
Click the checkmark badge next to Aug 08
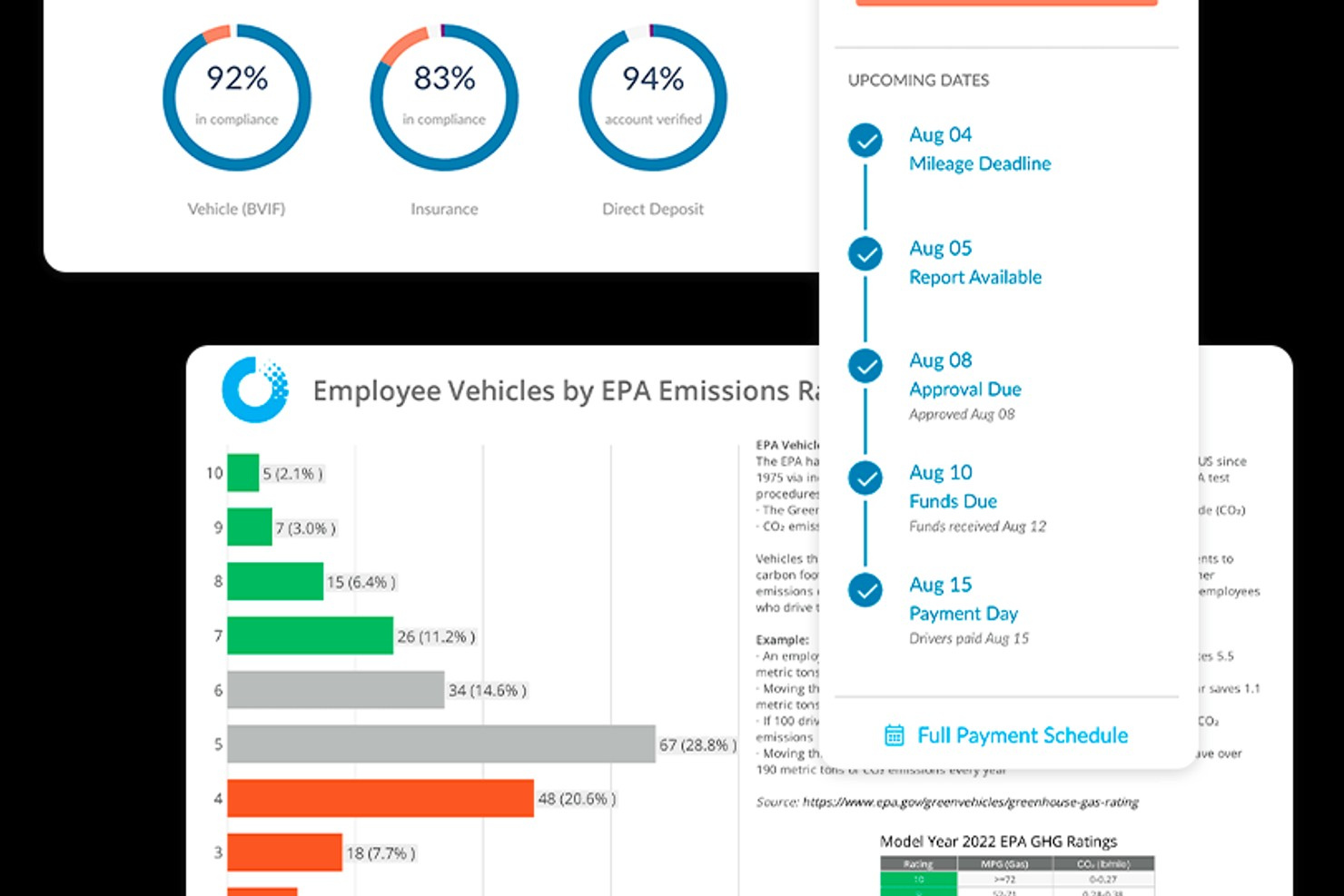[x=865, y=366]
